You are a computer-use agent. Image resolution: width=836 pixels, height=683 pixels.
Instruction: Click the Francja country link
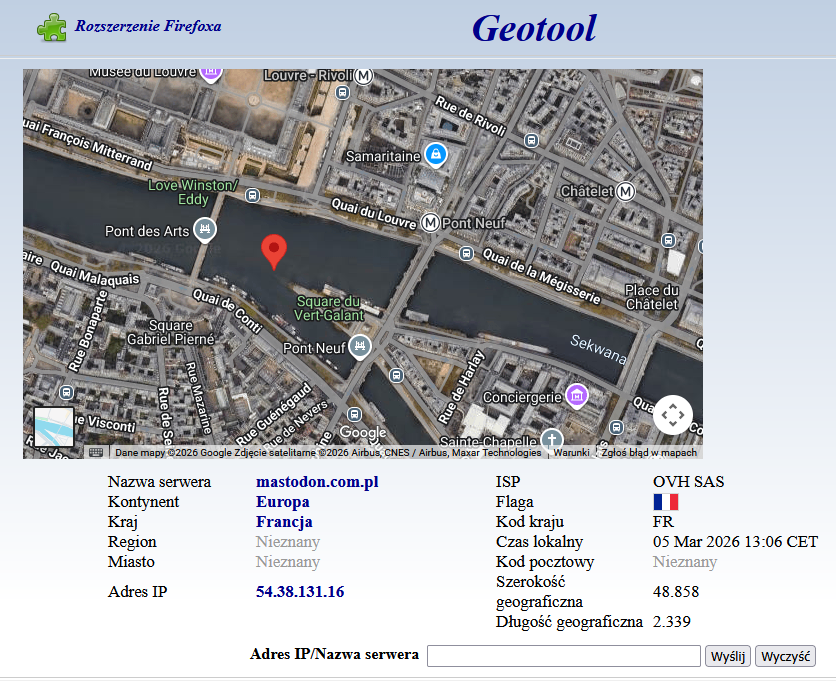(284, 522)
